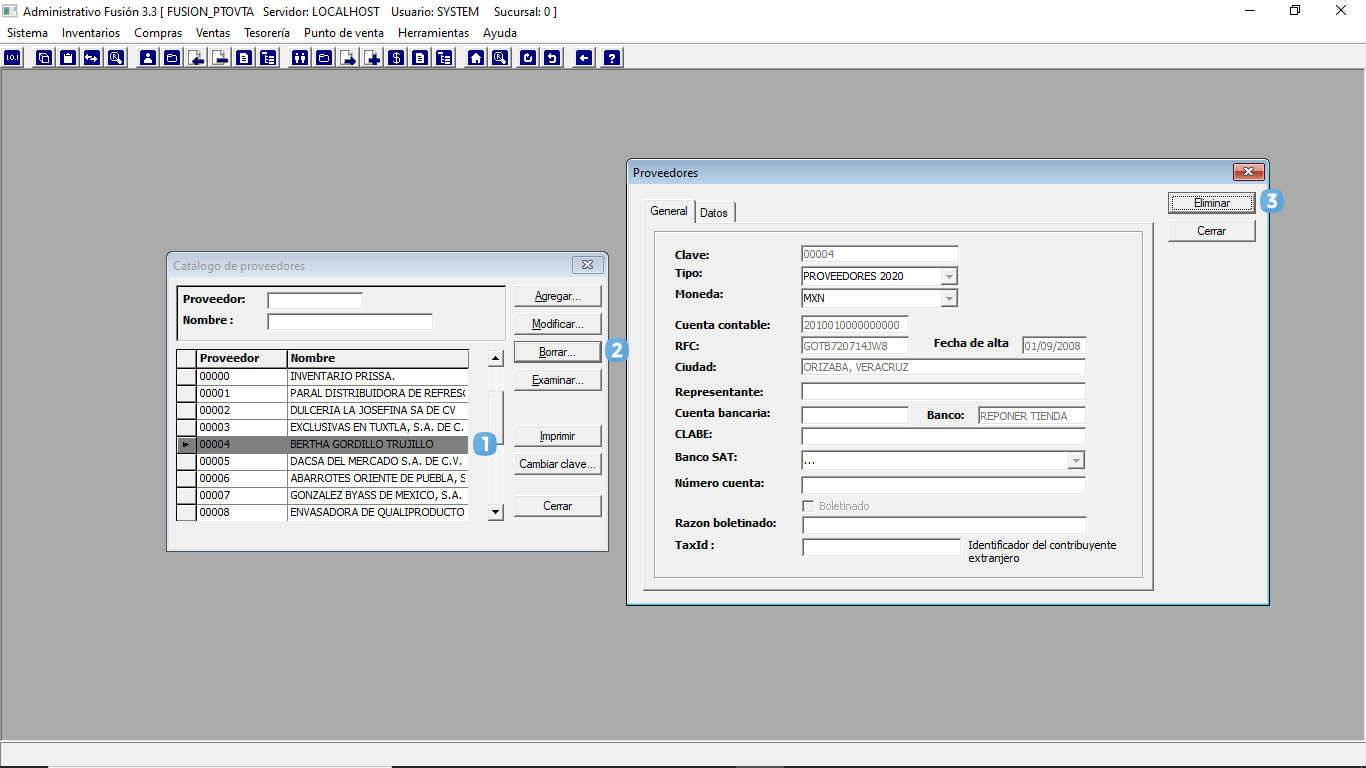1366x768 pixels.
Task: Click the '101' counter toolbar icon
Action: 13,58
